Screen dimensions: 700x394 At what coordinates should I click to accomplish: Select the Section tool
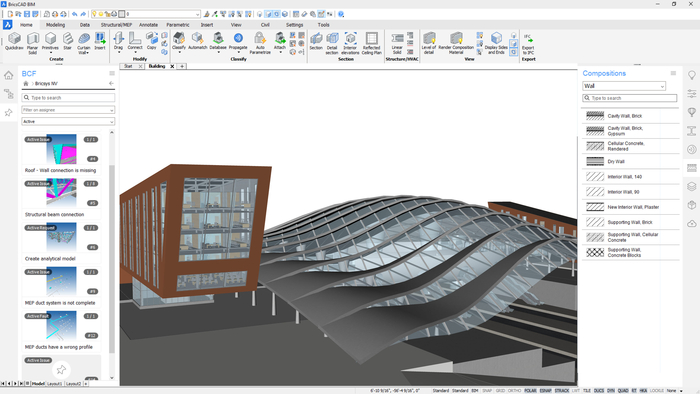[316, 41]
